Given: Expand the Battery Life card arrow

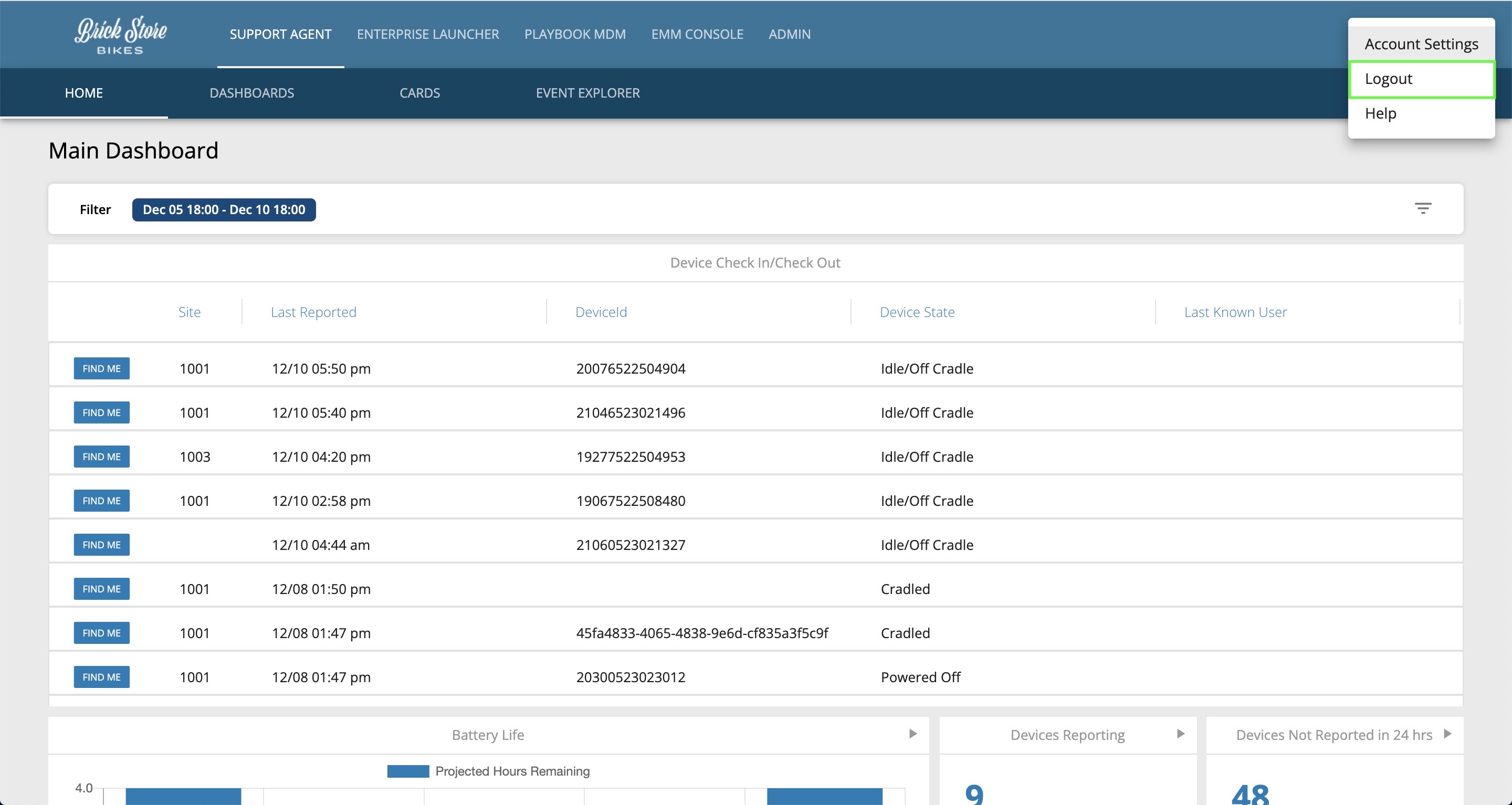Looking at the screenshot, I should pos(913,734).
